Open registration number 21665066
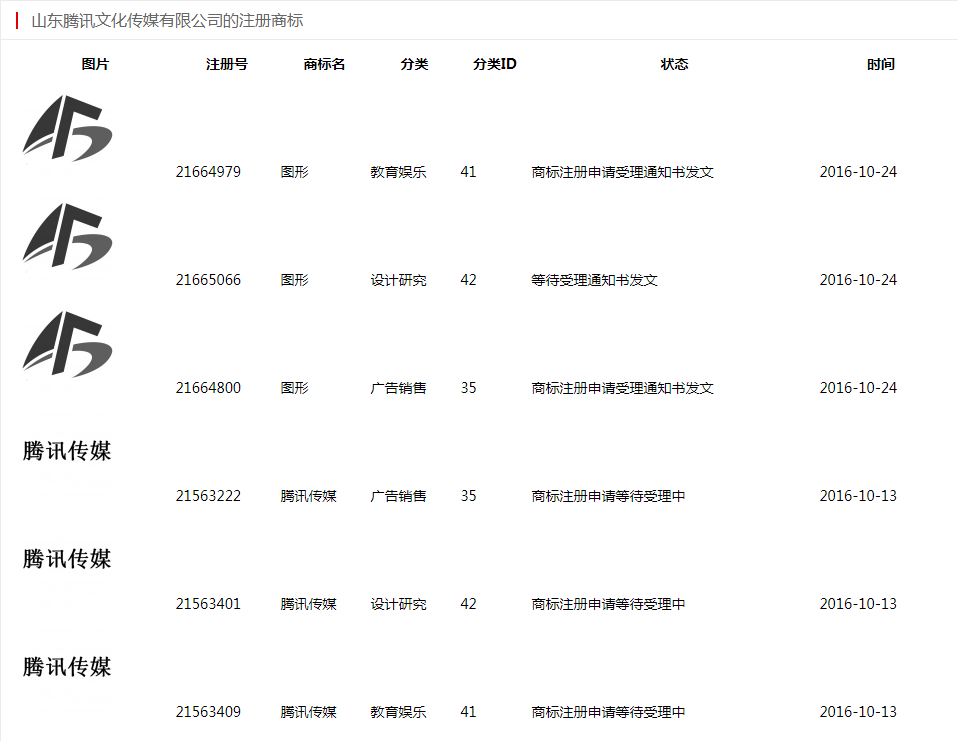The width and height of the screenshot is (958, 741). tap(208, 280)
